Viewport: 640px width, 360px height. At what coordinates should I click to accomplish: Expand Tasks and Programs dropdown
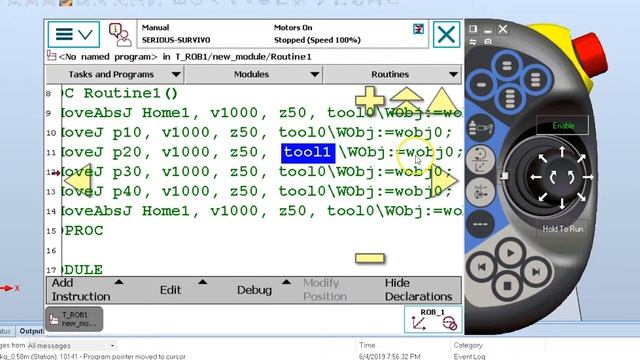tap(115, 75)
